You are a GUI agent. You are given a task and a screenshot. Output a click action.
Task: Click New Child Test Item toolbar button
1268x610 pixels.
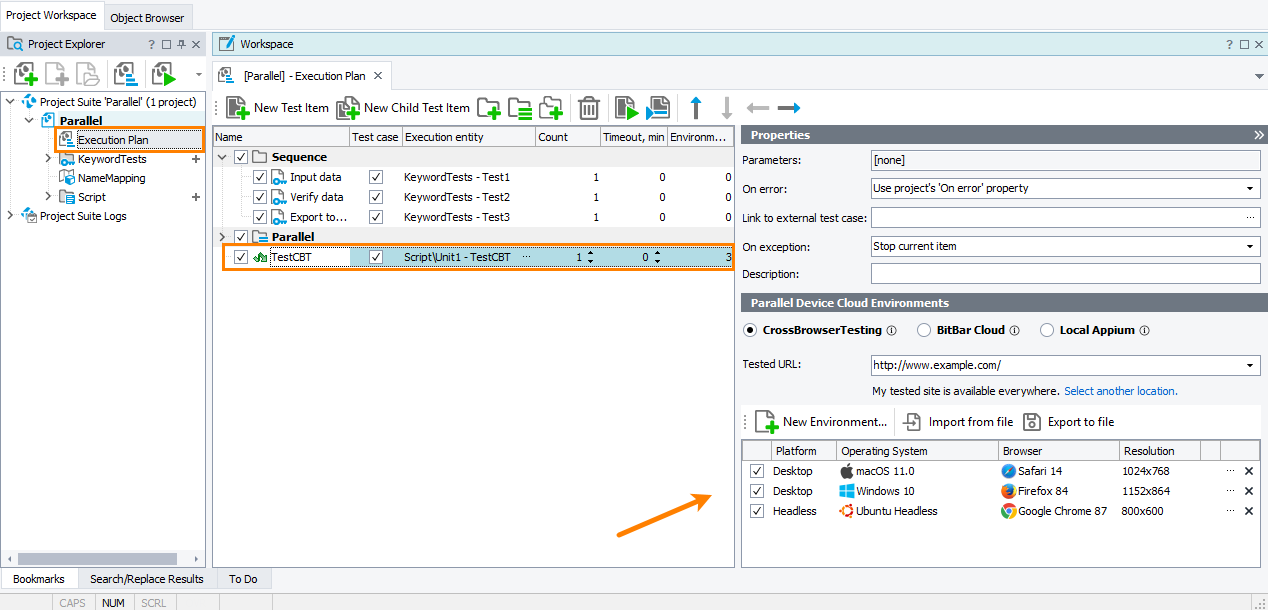coord(403,108)
